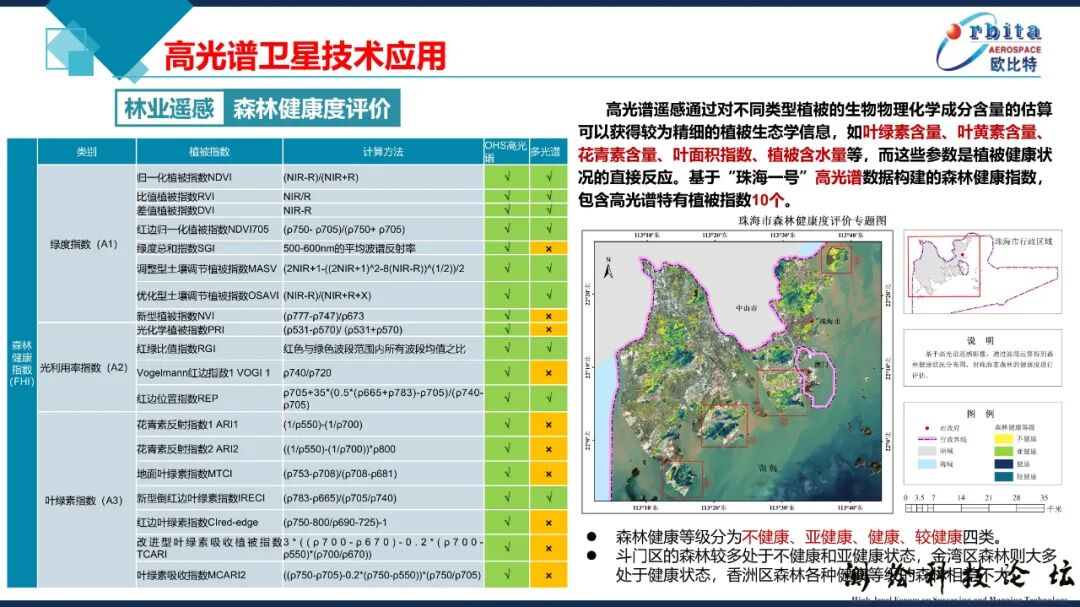Click the 图例 legend heading
Image resolution: width=1080 pixels, height=607 pixels.
click(x=980, y=413)
